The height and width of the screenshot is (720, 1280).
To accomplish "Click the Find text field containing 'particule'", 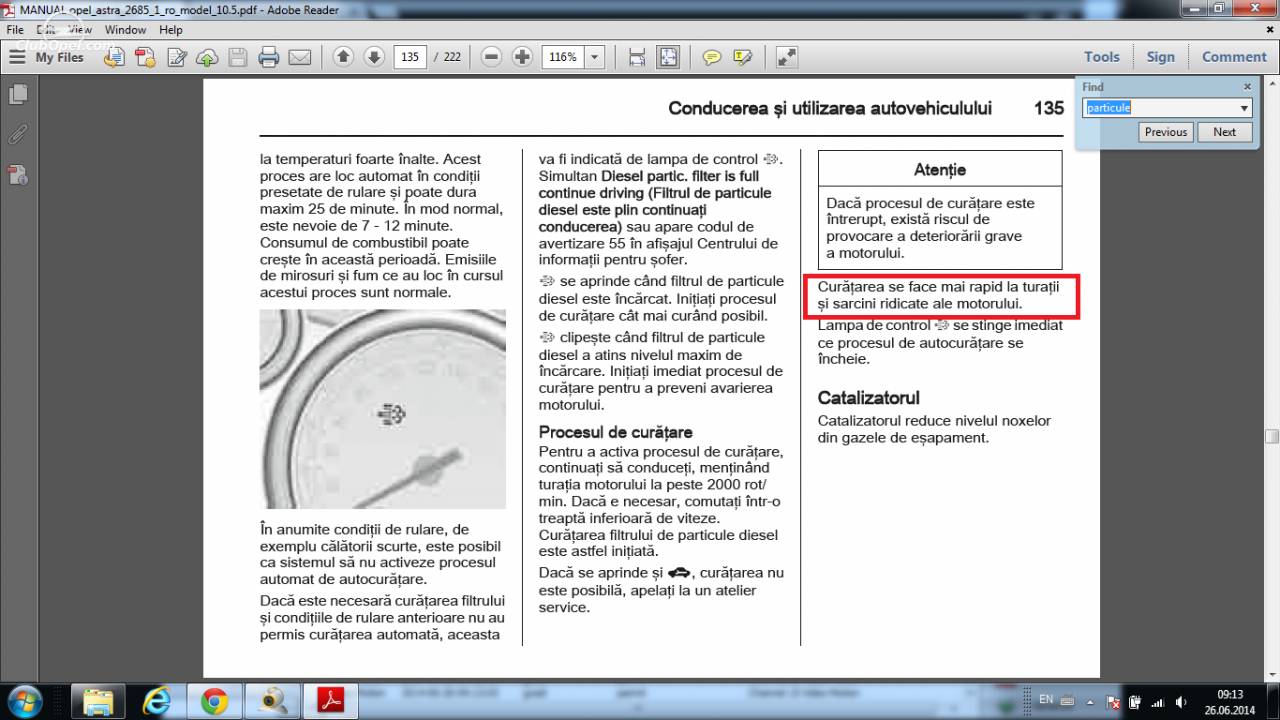I will pos(1160,107).
